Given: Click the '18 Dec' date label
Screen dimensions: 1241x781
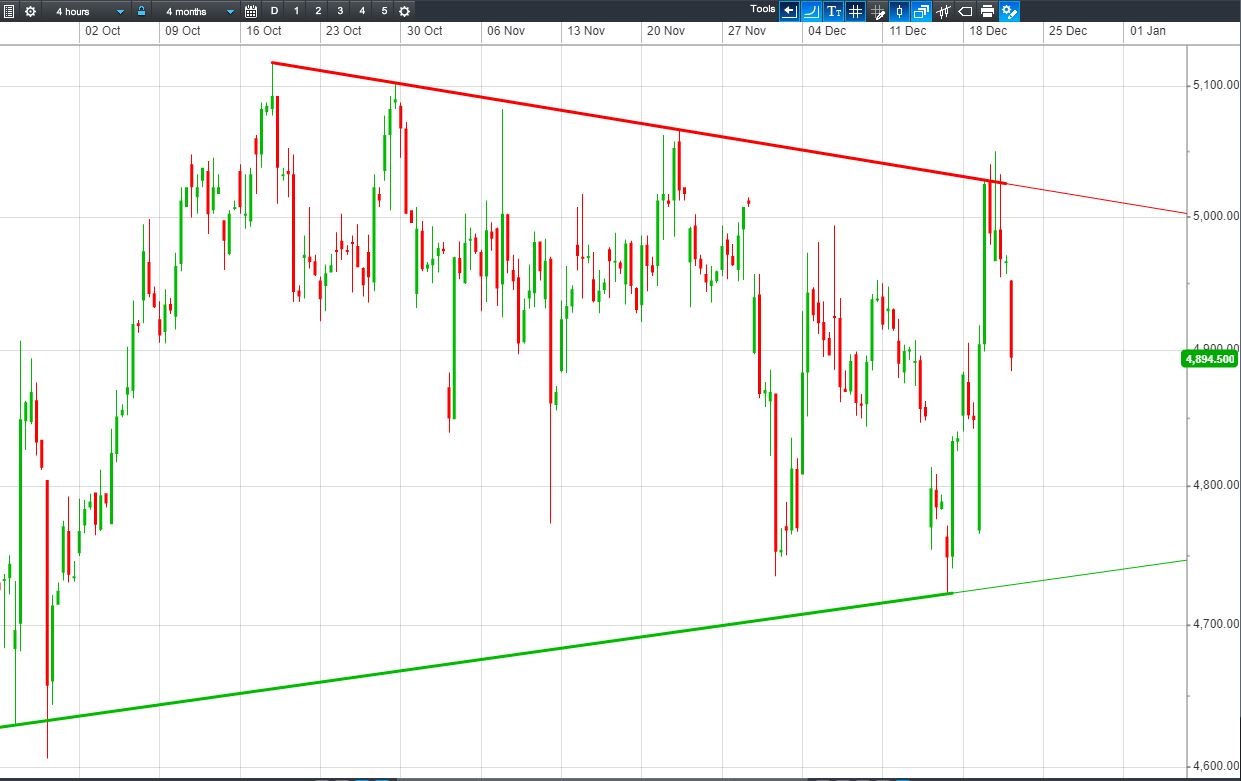Looking at the screenshot, I should tap(988, 31).
